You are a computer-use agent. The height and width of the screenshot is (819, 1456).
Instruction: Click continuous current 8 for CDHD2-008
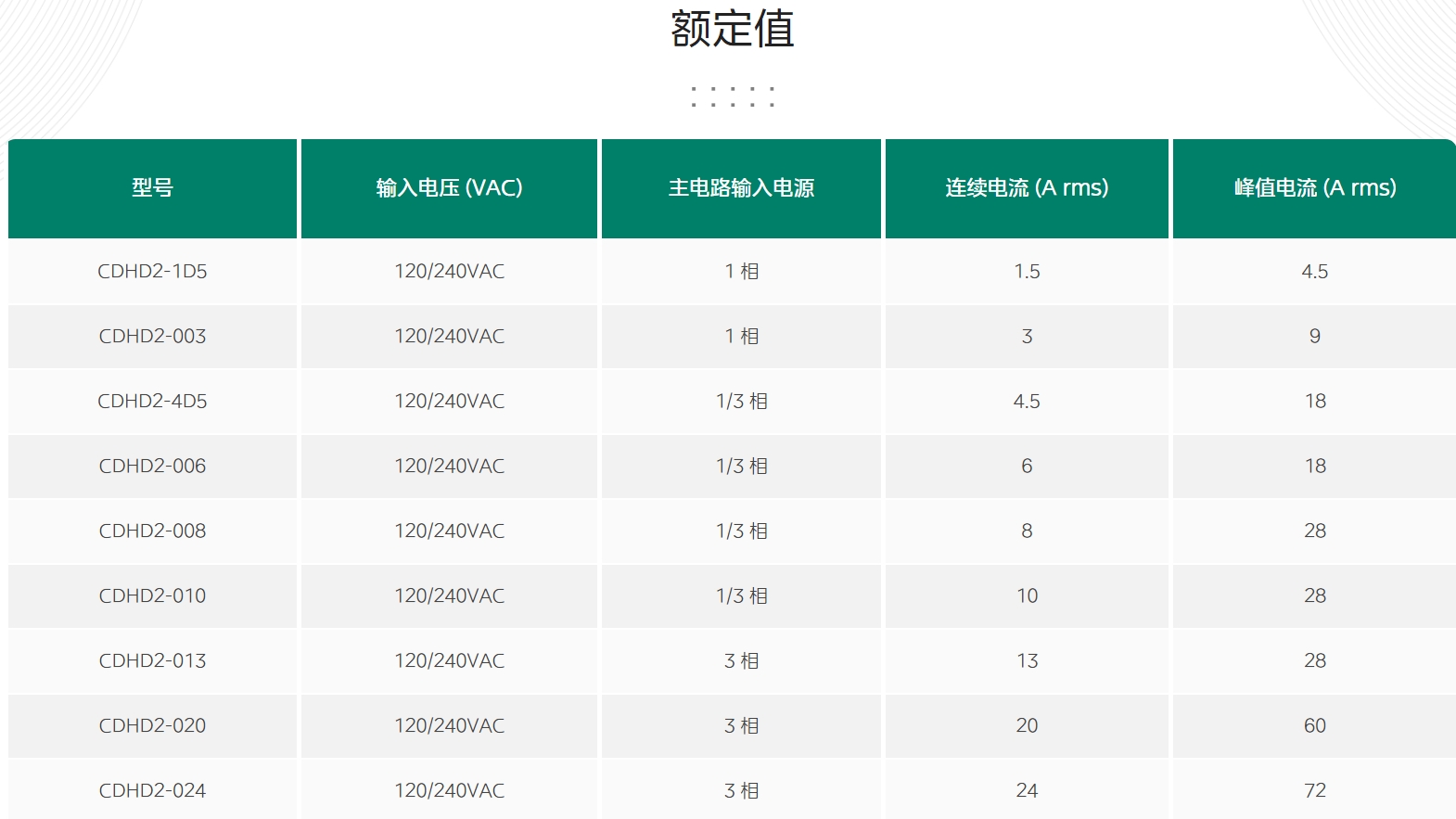(1027, 531)
